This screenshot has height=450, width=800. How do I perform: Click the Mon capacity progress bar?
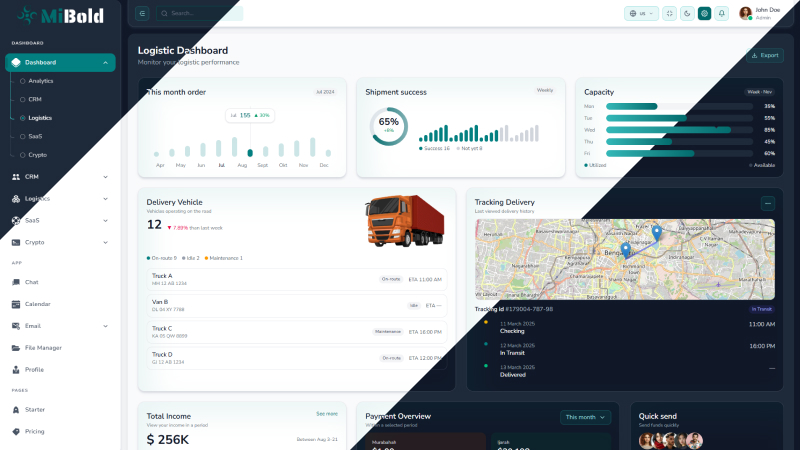pos(679,107)
